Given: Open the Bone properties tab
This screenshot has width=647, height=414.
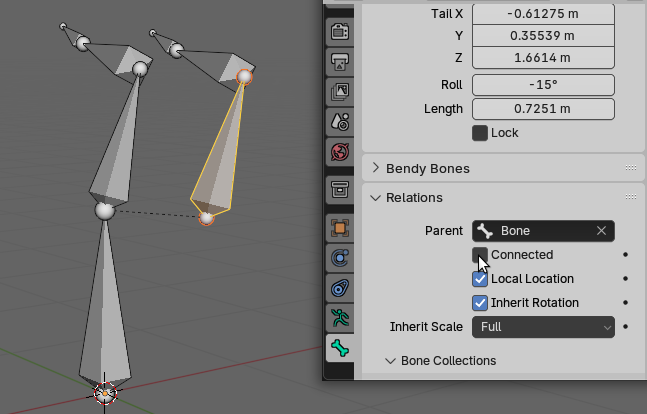Looking at the screenshot, I should 340,348.
